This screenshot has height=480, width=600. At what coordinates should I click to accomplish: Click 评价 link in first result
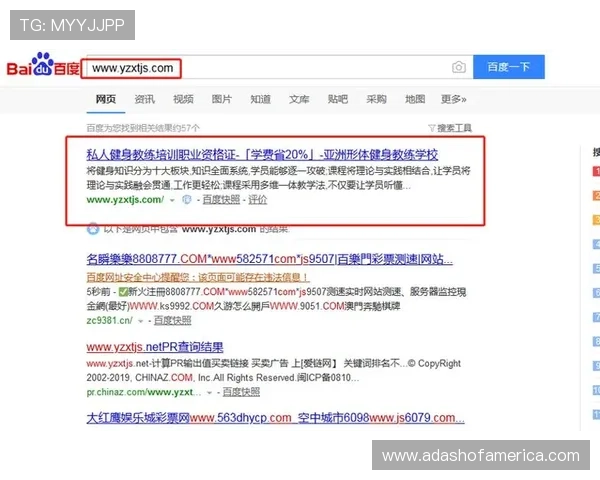click(258, 200)
